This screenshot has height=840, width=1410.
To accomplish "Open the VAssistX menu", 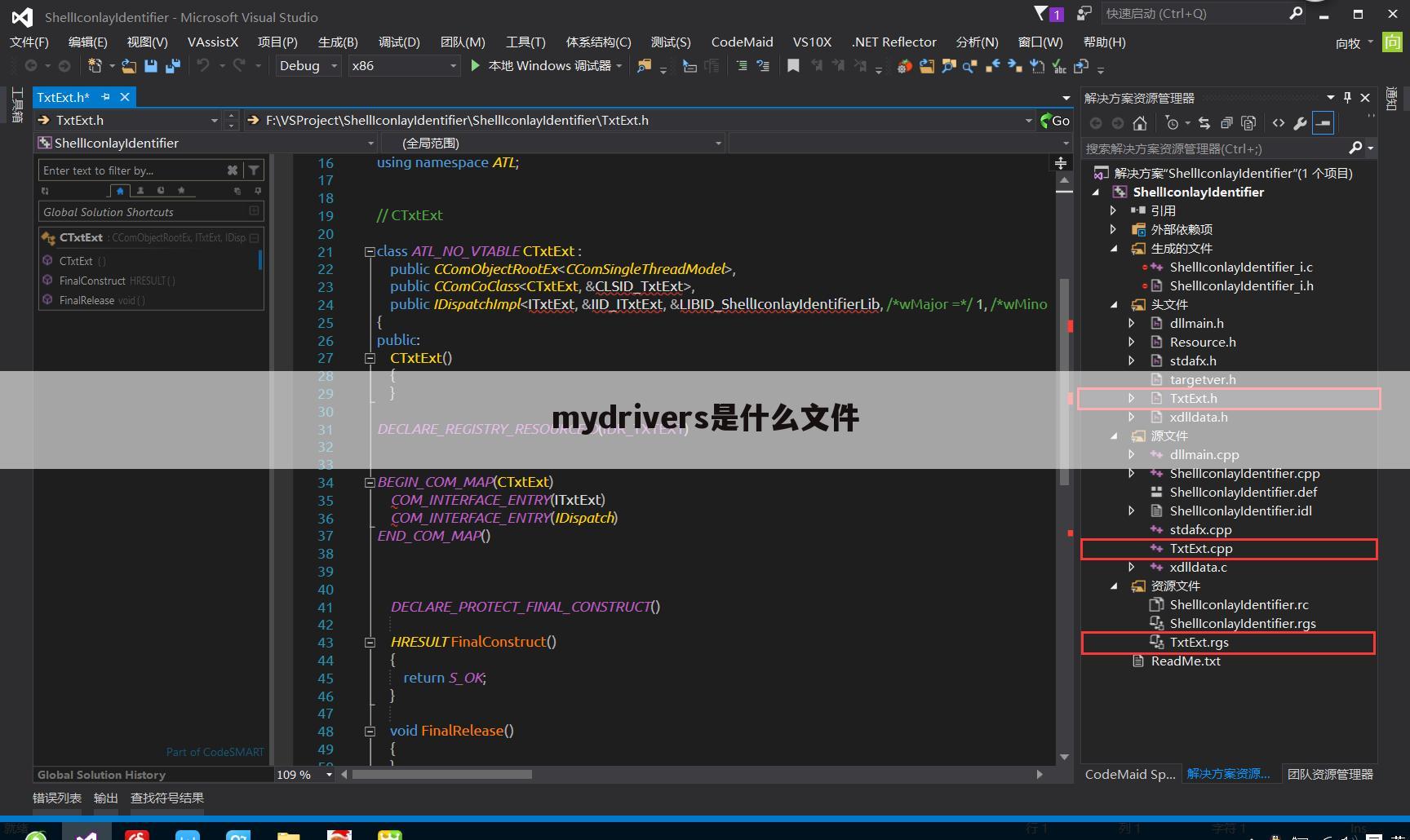I will (x=213, y=42).
